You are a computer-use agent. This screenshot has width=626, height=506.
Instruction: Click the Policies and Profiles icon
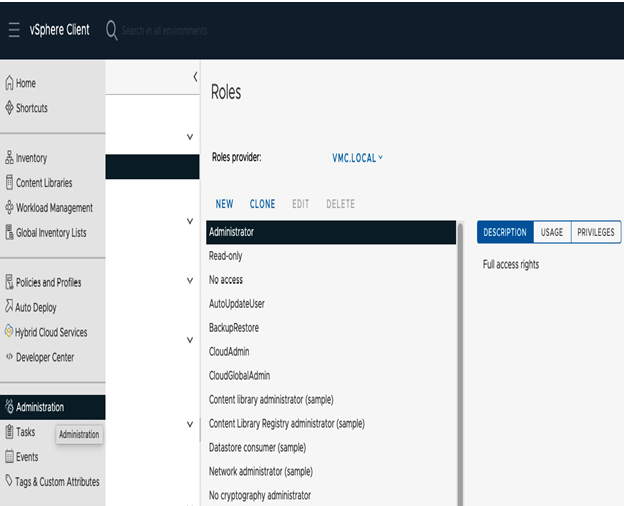9,282
